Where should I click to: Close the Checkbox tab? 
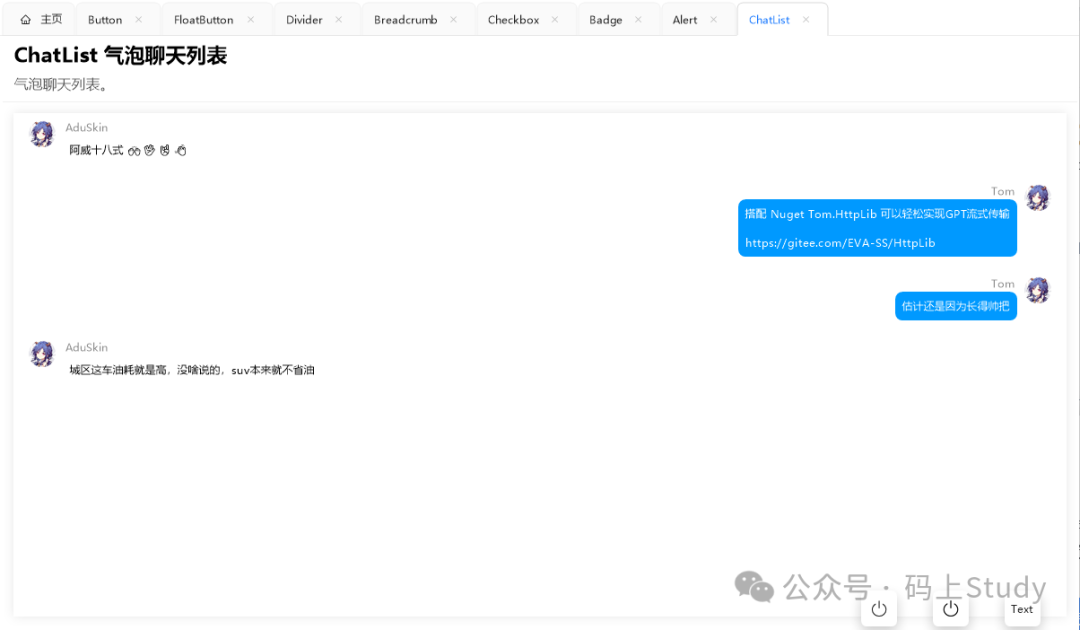pos(555,20)
